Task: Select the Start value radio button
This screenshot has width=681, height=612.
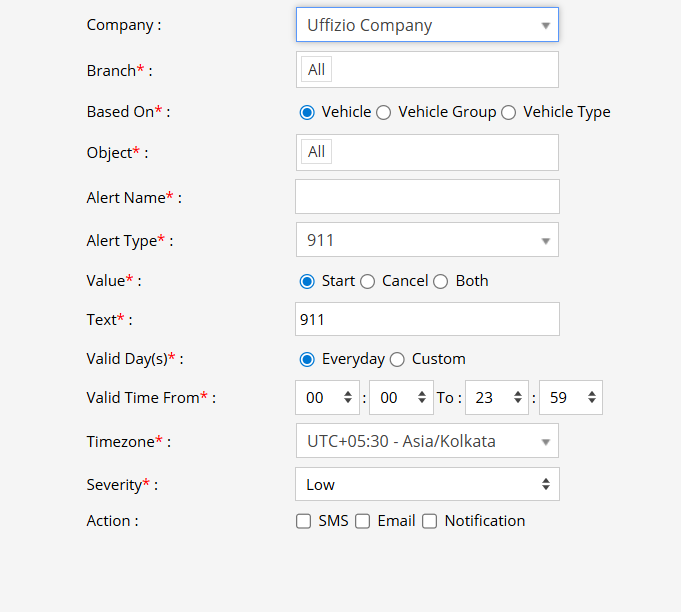Action: 307,282
